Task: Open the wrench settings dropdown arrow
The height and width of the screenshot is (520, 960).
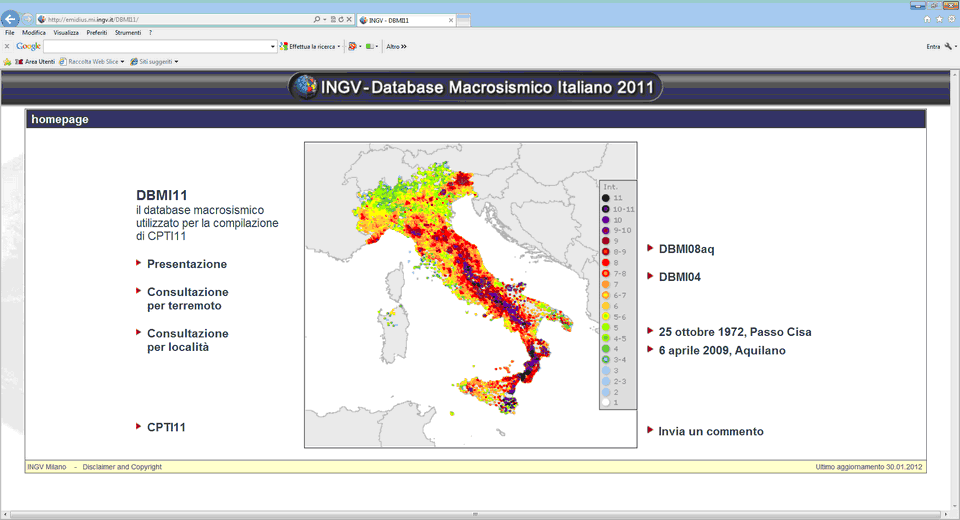Action: coord(956,47)
